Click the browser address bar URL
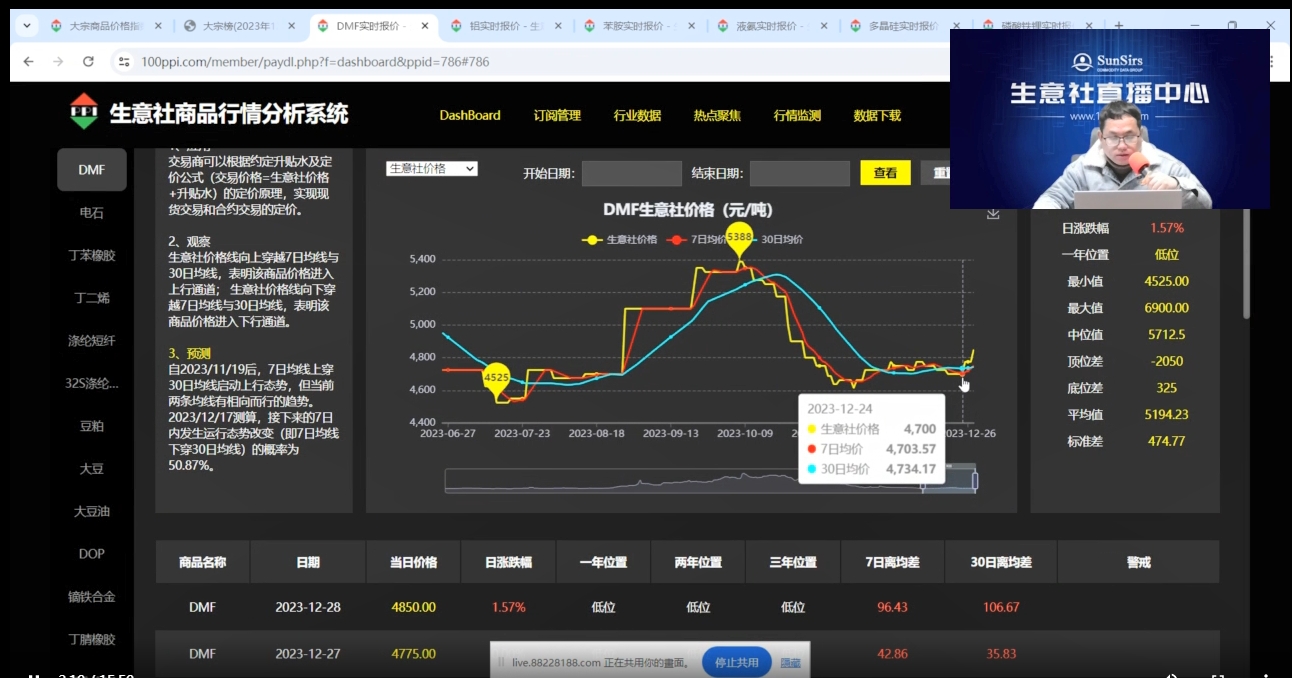The height and width of the screenshot is (678, 1292). pos(315,62)
